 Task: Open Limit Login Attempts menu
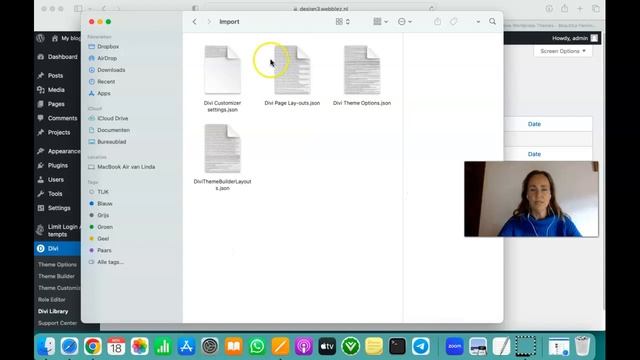pyautogui.click(x=58, y=231)
